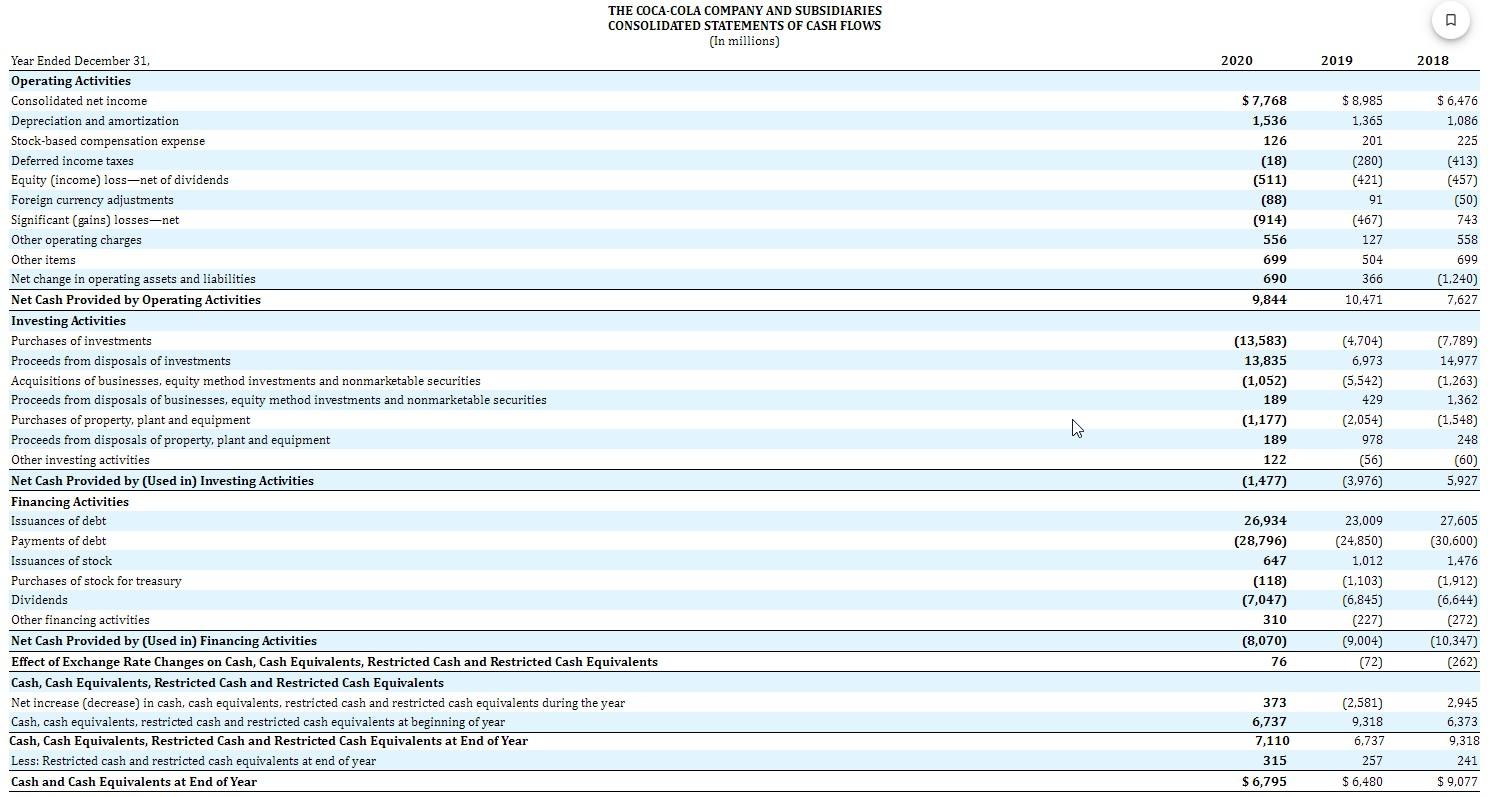The height and width of the screenshot is (797, 1488).
Task: Click 'Consolidated Statements of Cash Flows' title
Action: (744, 25)
